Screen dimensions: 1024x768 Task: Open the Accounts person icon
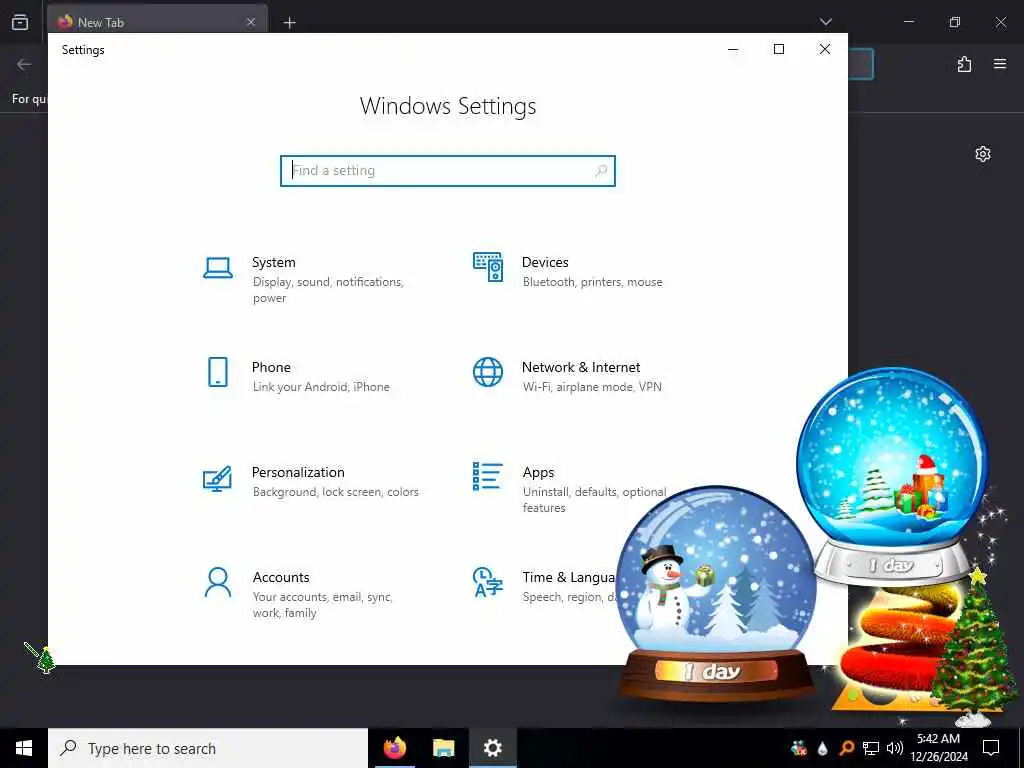217,583
